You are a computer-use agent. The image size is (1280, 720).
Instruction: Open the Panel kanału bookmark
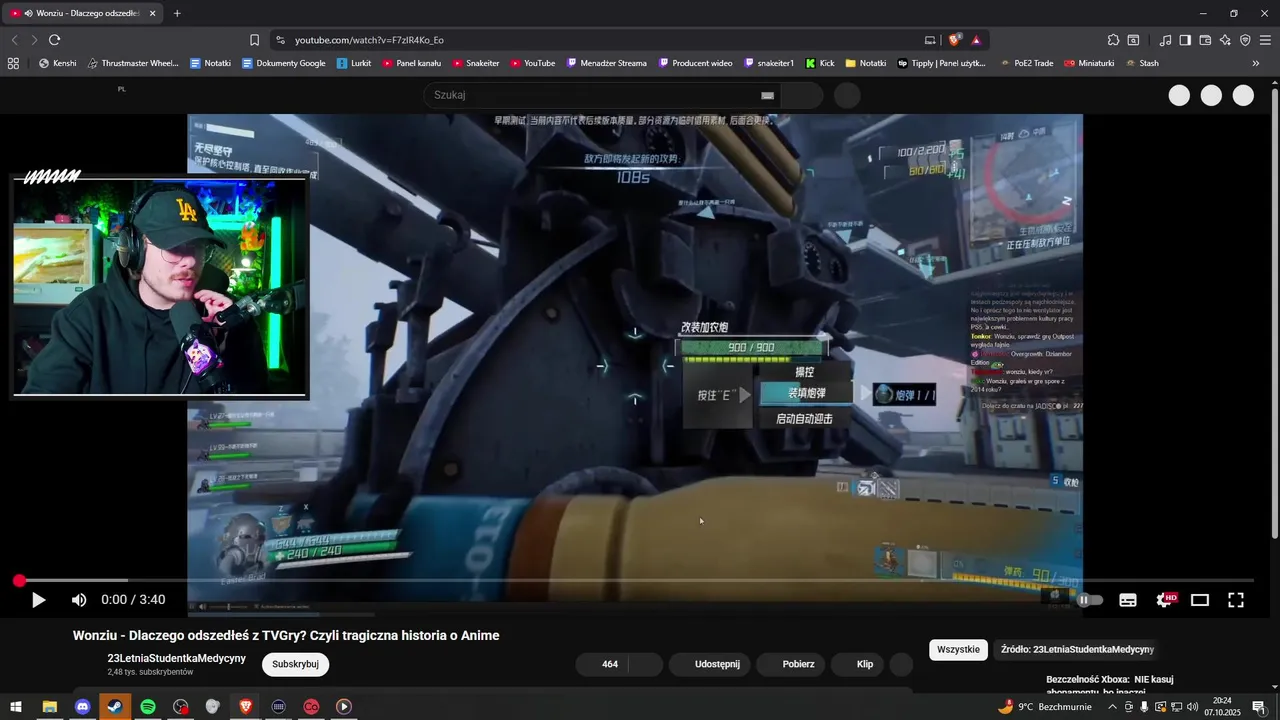tap(411, 63)
